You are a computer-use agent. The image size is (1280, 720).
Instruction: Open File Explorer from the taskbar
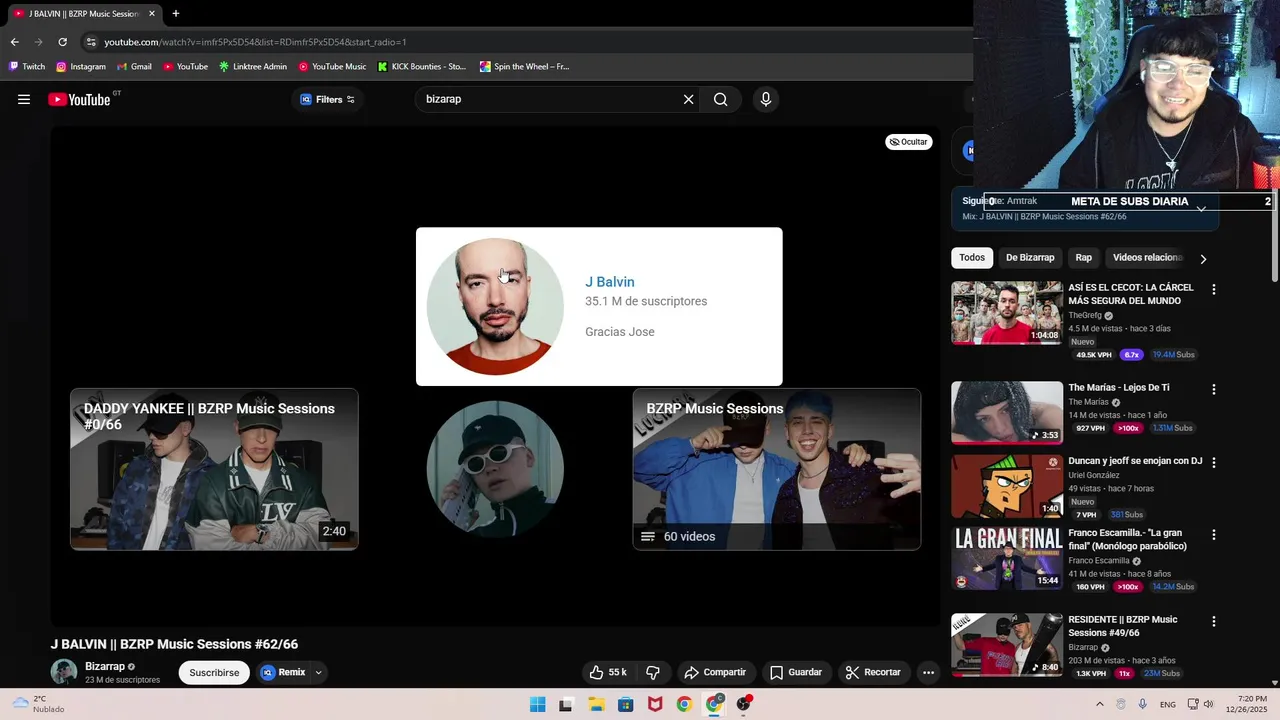pos(596,704)
